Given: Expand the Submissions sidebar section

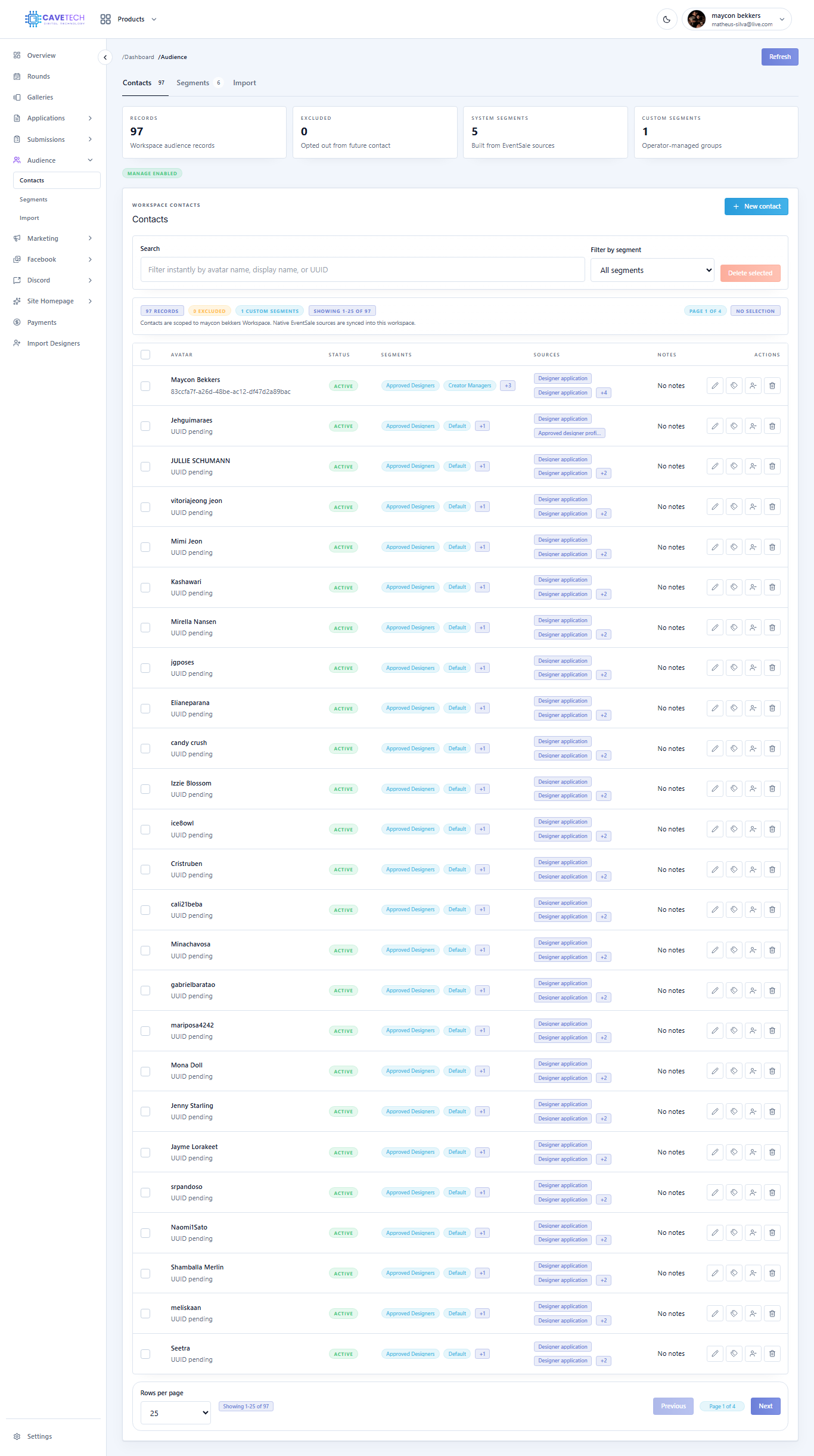Looking at the screenshot, I should (x=53, y=139).
